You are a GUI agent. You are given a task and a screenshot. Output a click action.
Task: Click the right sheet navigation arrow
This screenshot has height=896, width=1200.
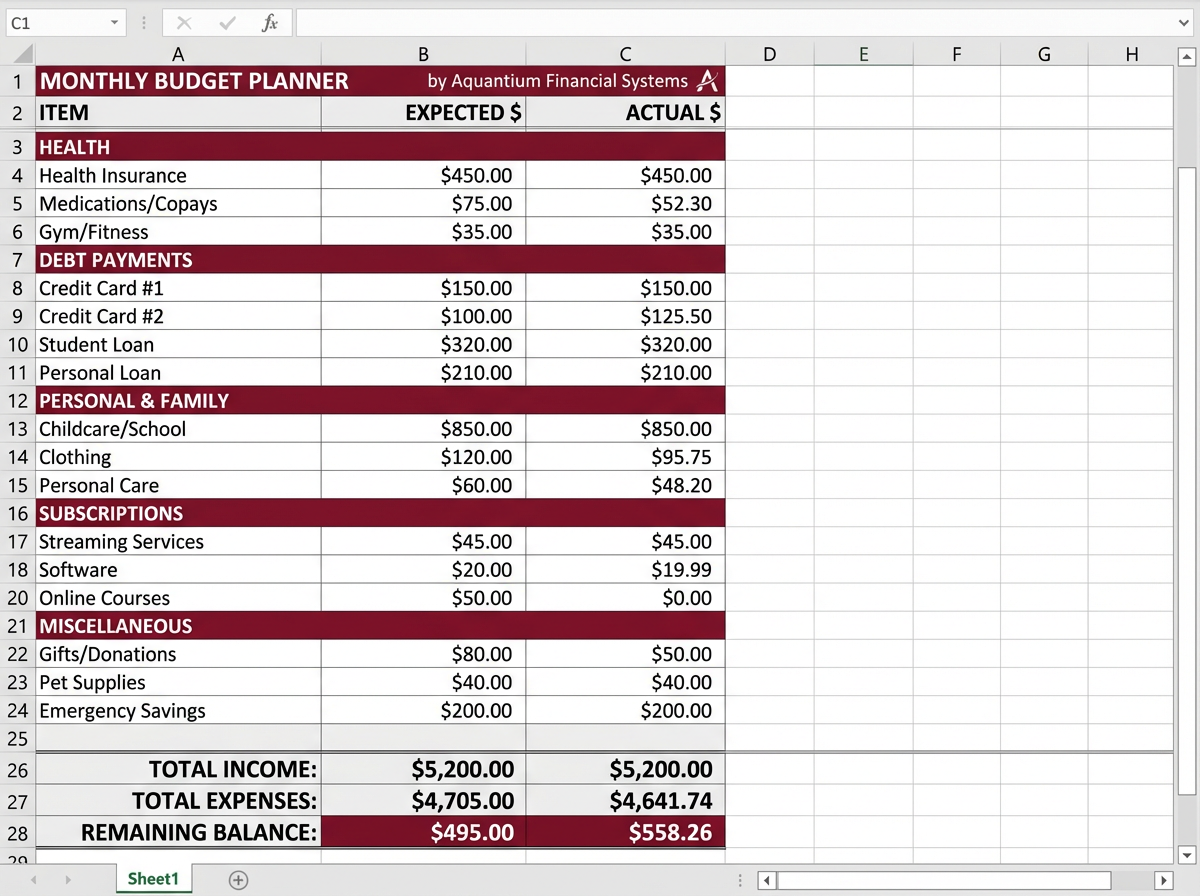pyautogui.click(x=68, y=879)
